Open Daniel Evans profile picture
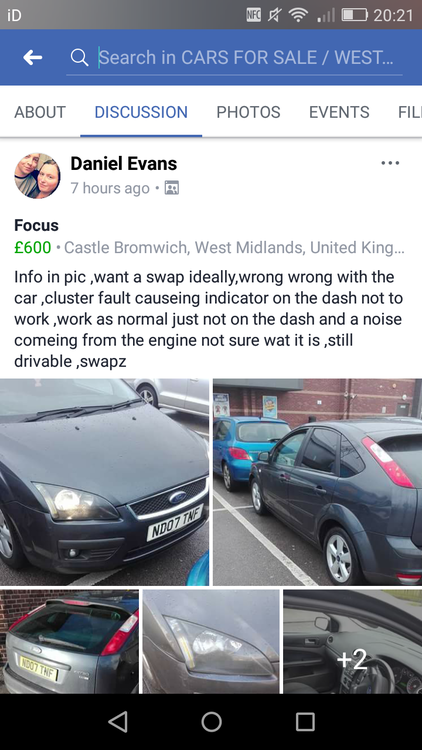Screen dimensions: 422x750 37,176
